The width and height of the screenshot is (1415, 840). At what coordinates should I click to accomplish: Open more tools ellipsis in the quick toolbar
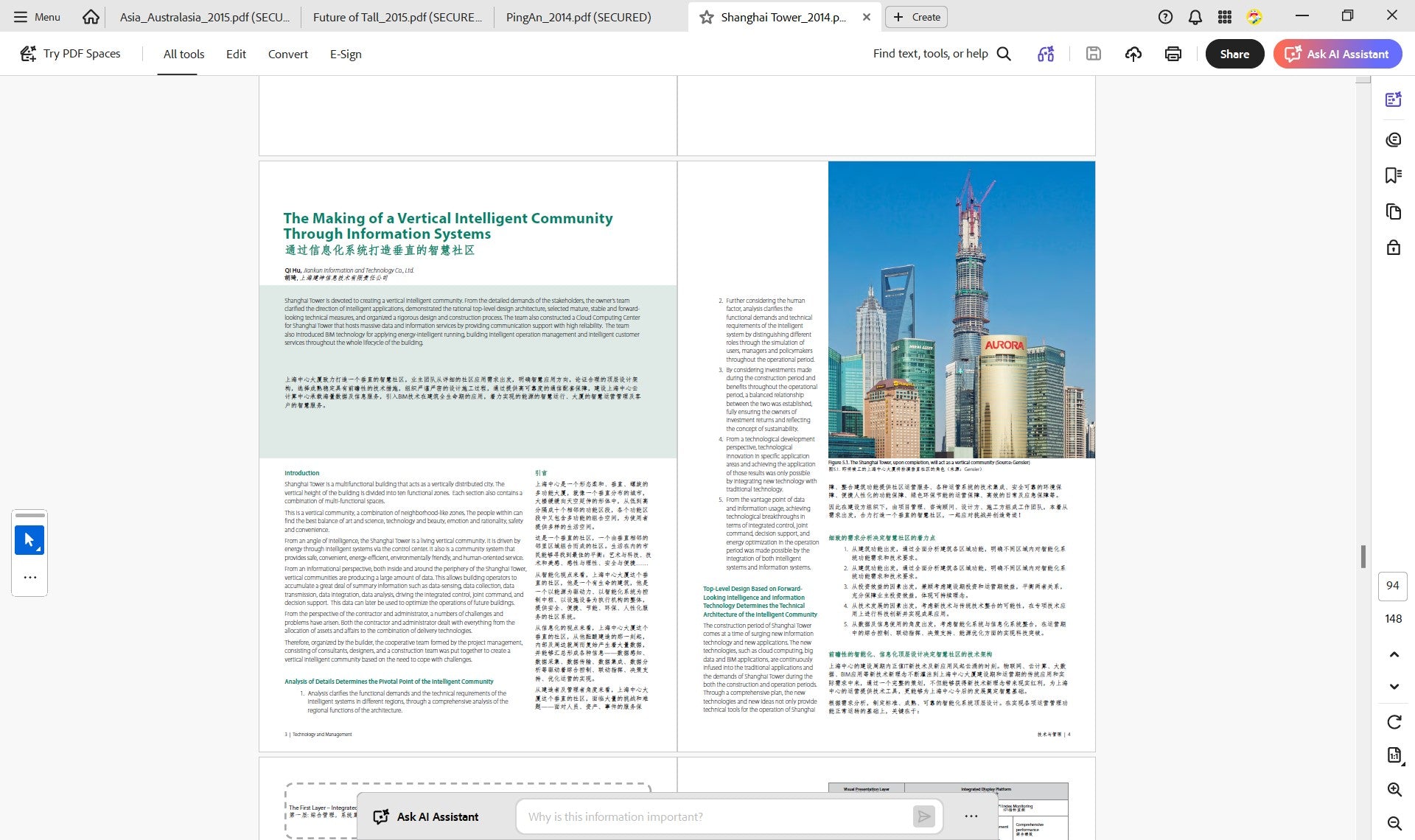coord(29,578)
